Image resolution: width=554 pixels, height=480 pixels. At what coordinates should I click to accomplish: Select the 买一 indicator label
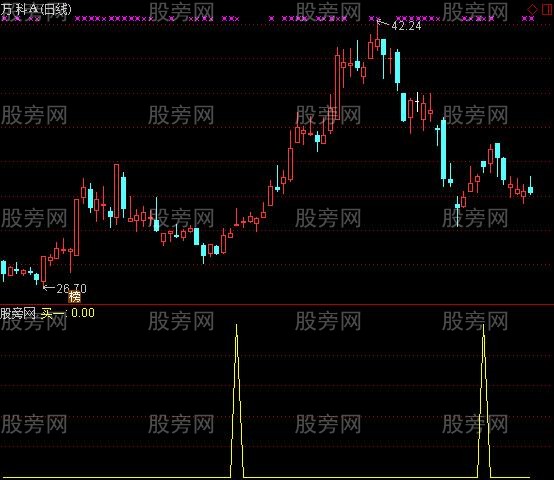point(53,313)
